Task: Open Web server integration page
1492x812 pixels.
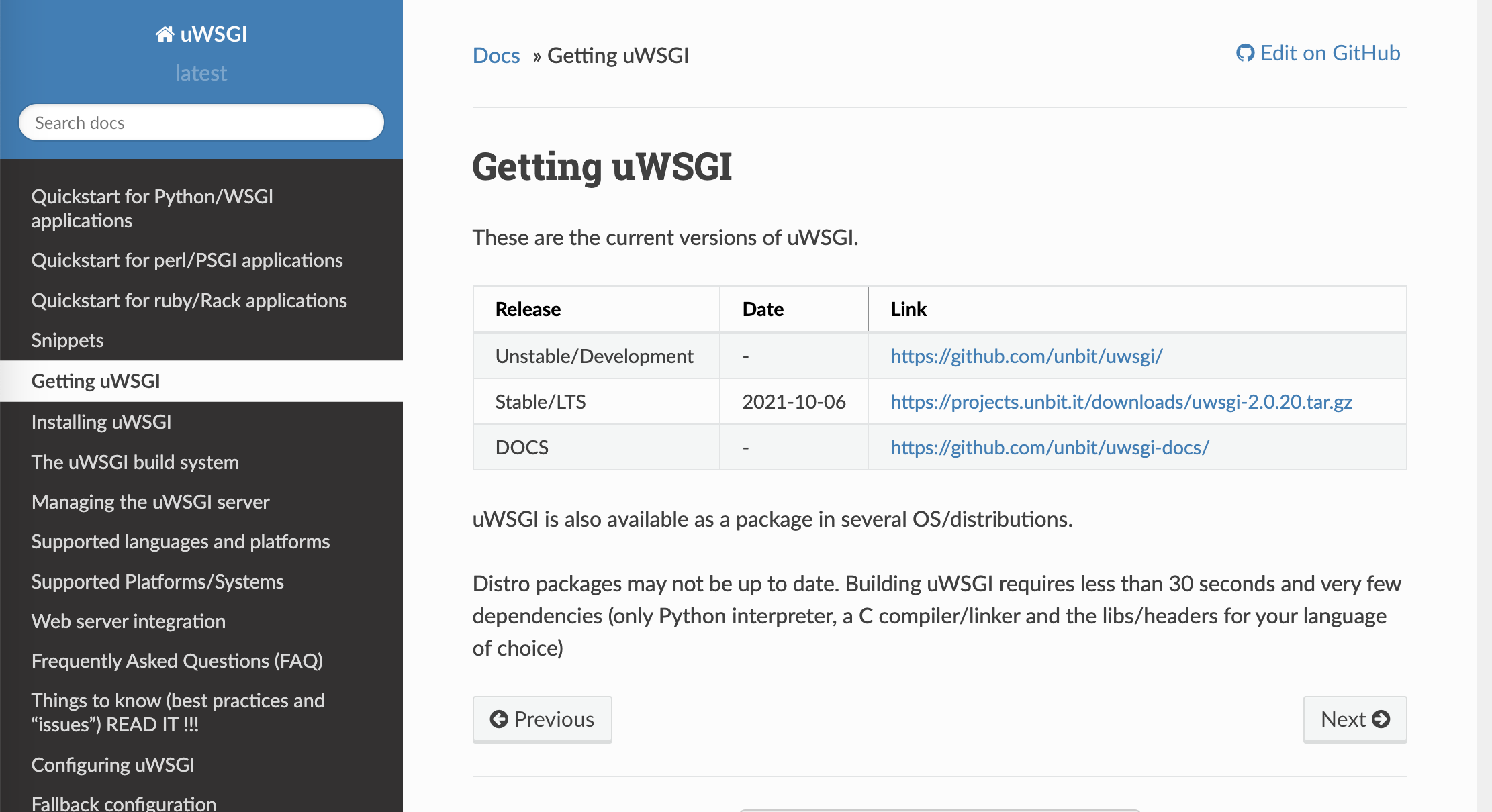Action: 128,621
